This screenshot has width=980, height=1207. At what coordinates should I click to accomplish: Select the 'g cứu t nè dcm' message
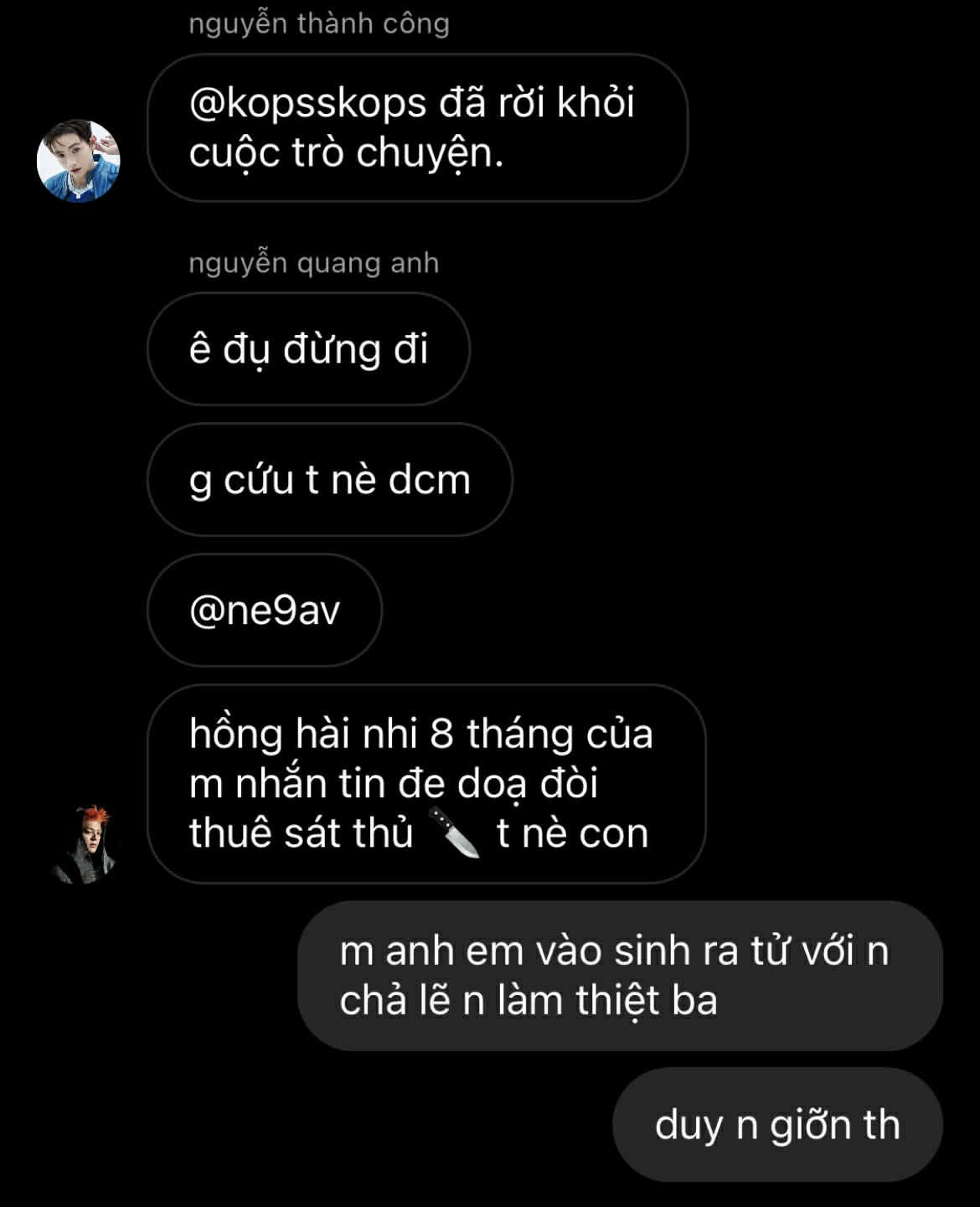click(x=330, y=480)
